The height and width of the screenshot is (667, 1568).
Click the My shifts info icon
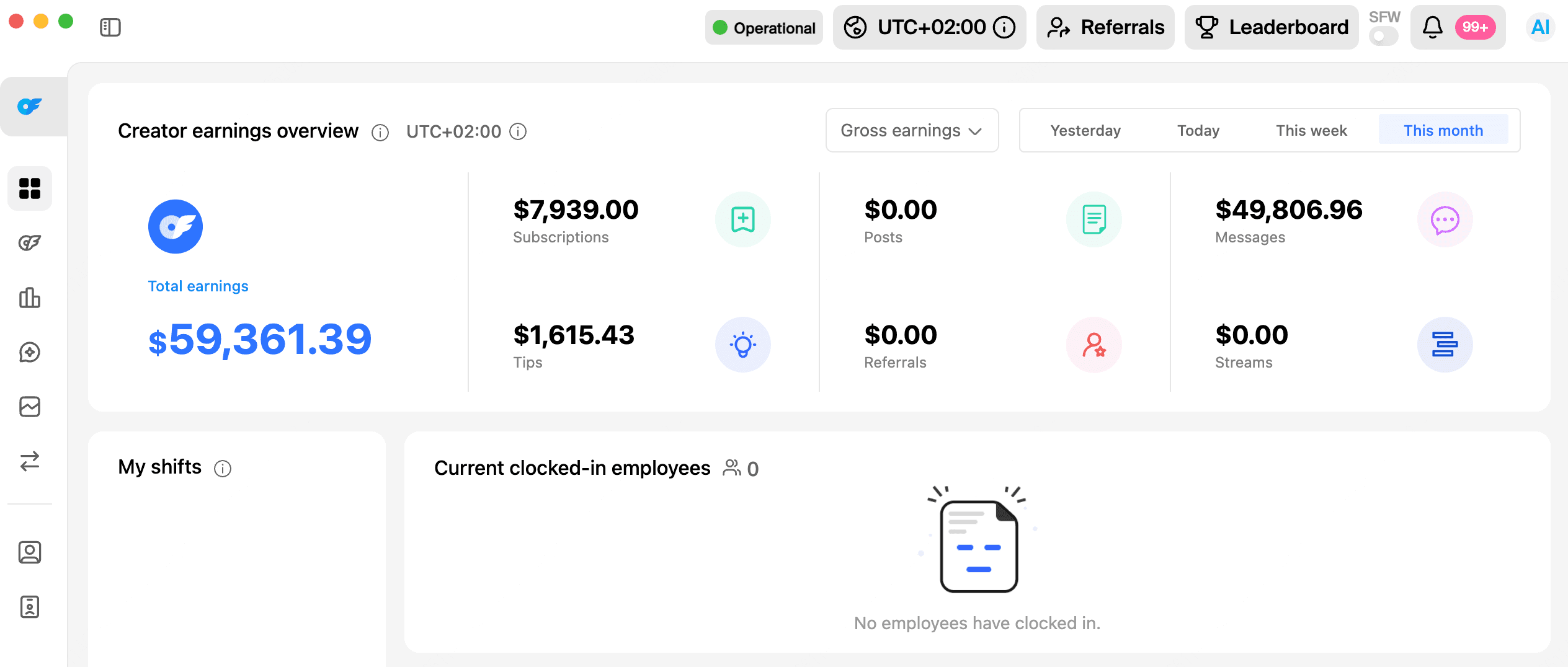(223, 469)
